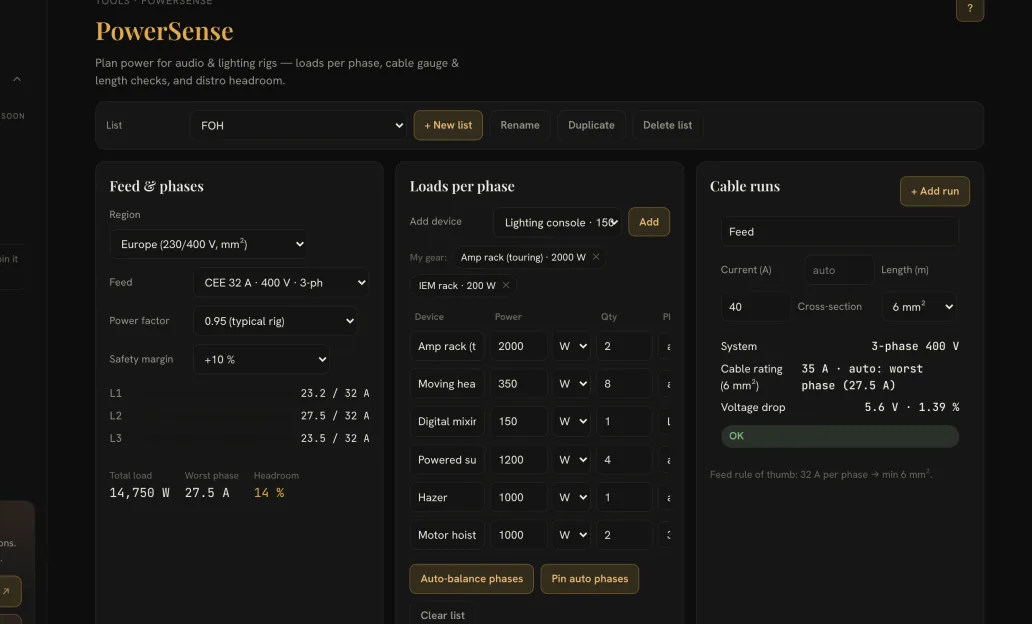The height and width of the screenshot is (624, 1032).
Task: Open the Region Europe dropdown
Action: click(209, 244)
